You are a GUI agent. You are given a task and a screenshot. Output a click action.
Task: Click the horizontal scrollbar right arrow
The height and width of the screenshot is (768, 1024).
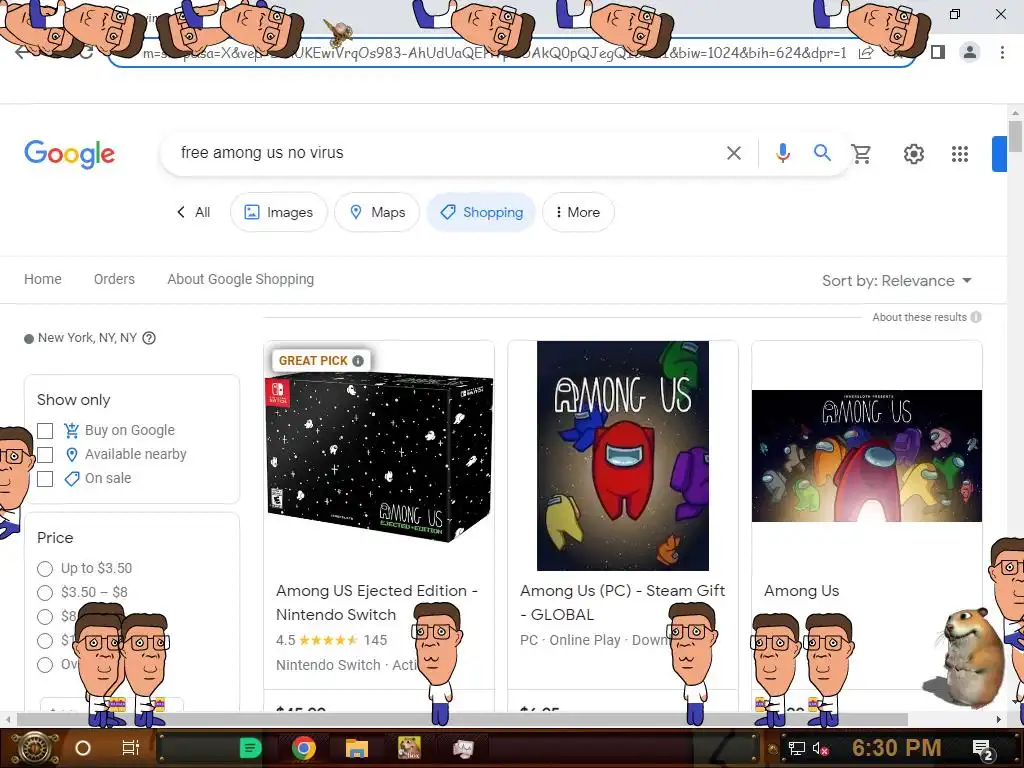tap(998, 719)
